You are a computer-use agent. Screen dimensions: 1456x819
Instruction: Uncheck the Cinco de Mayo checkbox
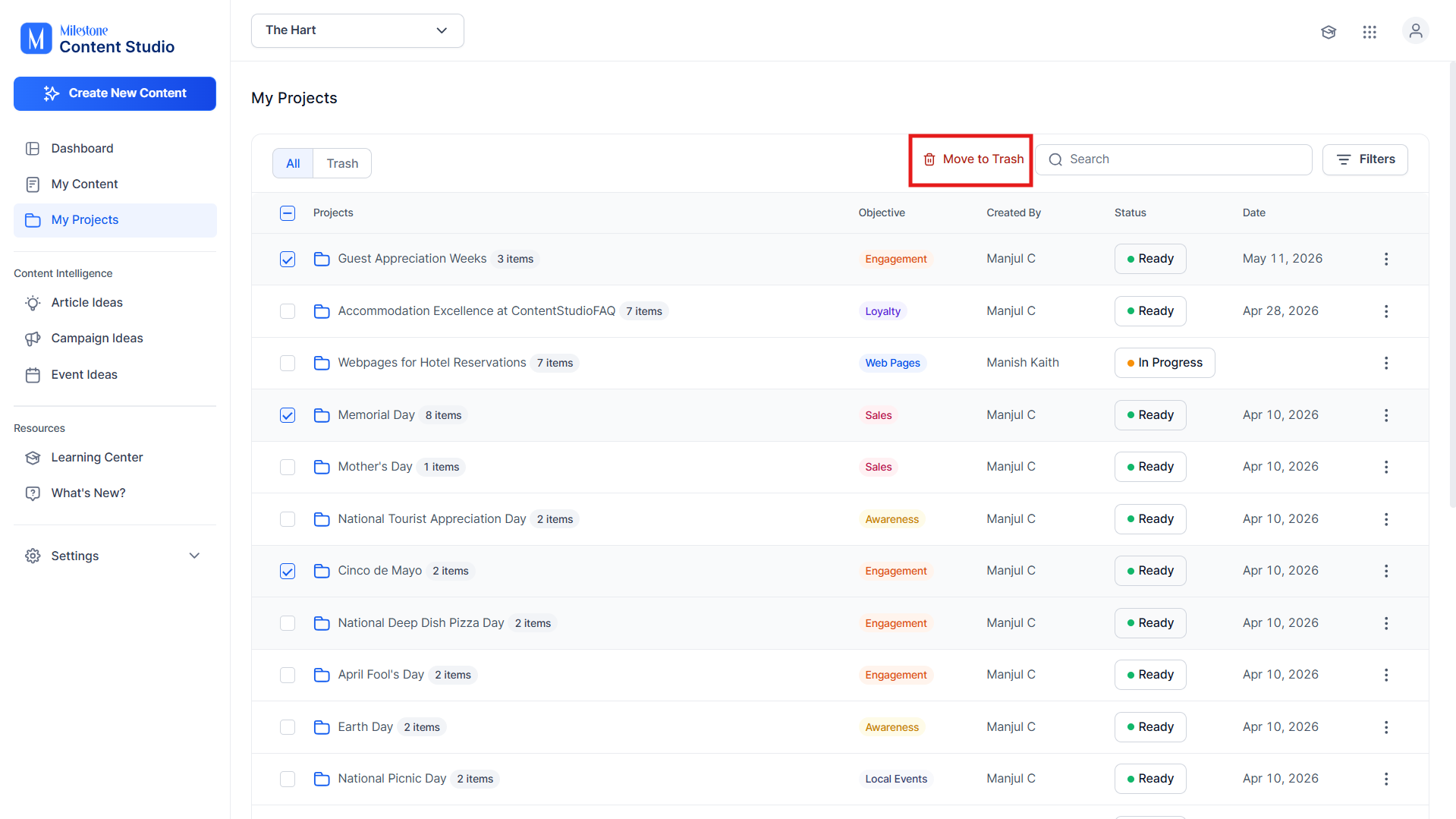[288, 571]
